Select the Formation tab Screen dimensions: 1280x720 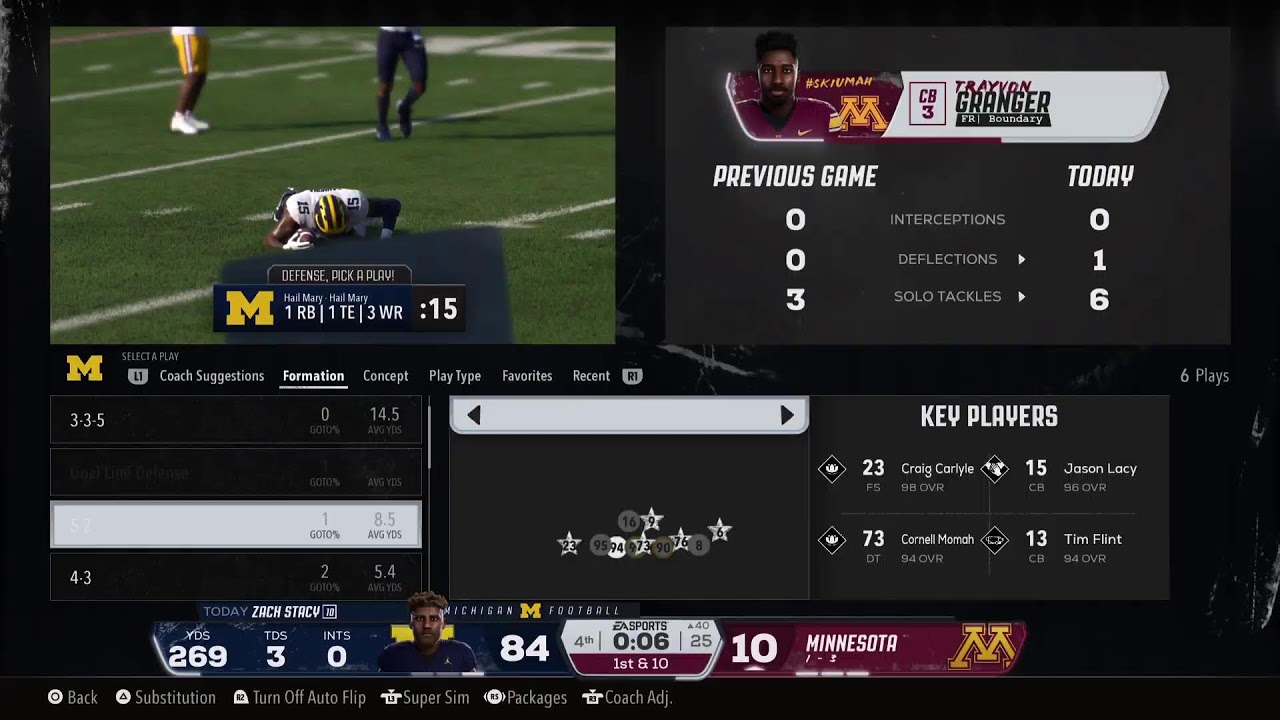(313, 376)
